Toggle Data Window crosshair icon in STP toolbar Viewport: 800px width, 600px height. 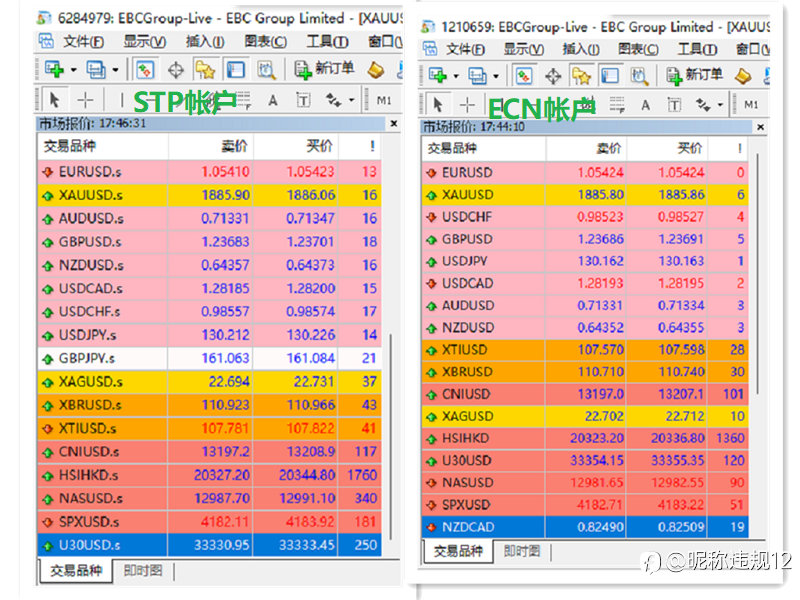[176, 70]
